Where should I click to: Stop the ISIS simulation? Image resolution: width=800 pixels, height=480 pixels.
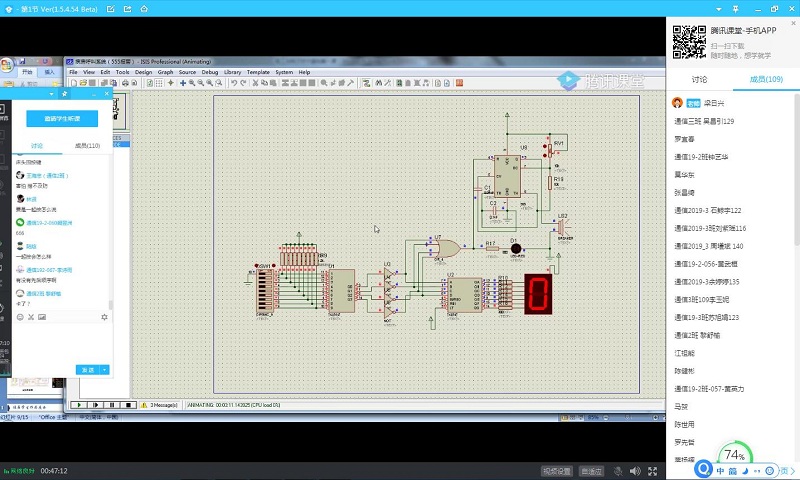(128, 404)
